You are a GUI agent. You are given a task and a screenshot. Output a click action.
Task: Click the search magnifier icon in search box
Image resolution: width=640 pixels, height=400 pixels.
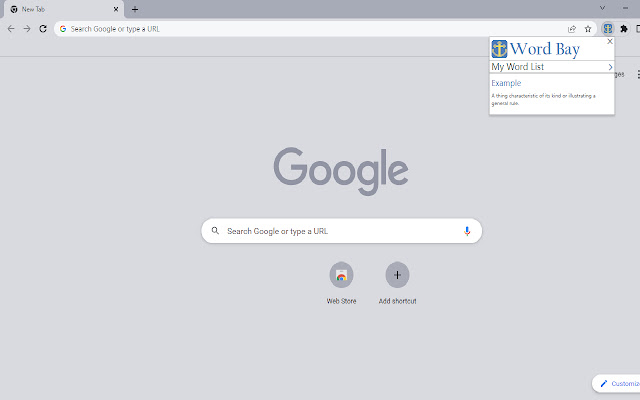coord(215,231)
